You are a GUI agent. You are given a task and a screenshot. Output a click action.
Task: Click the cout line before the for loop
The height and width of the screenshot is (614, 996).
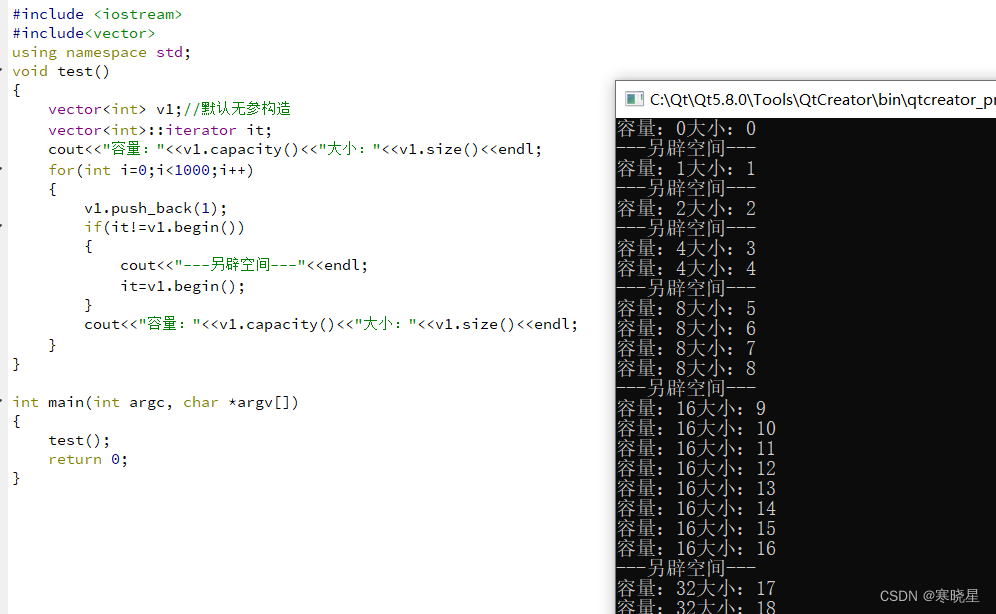coord(295,149)
